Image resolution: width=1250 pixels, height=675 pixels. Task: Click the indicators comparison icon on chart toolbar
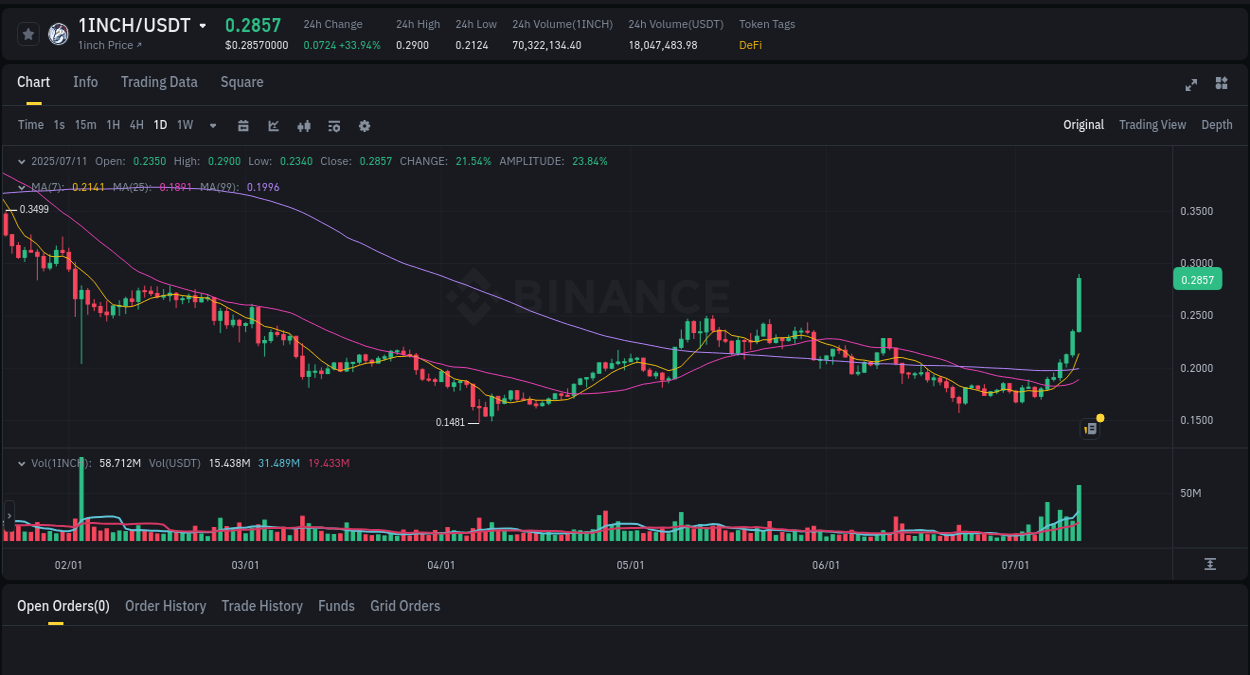[304, 125]
